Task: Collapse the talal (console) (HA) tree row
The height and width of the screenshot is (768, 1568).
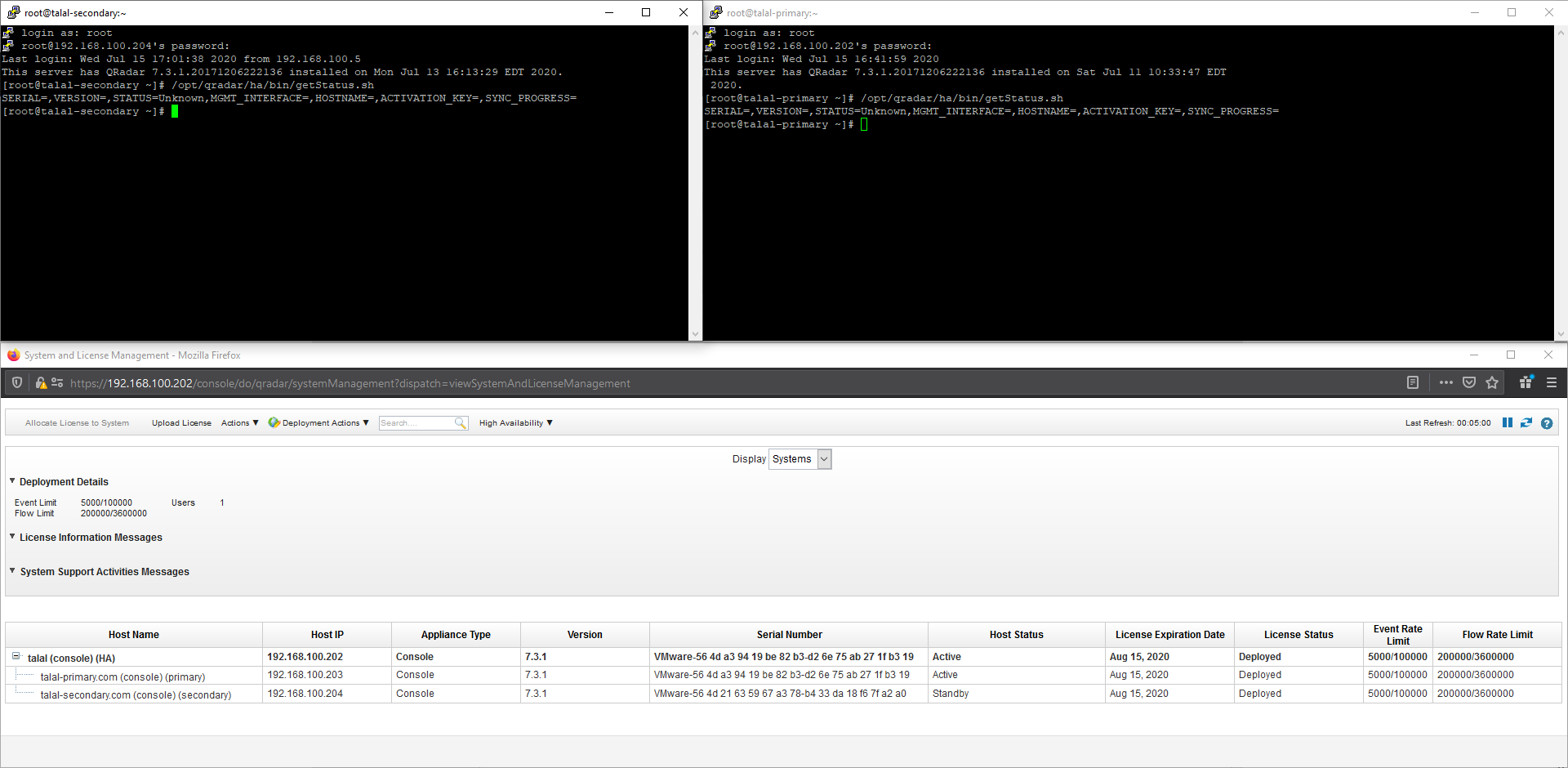Action: point(16,656)
